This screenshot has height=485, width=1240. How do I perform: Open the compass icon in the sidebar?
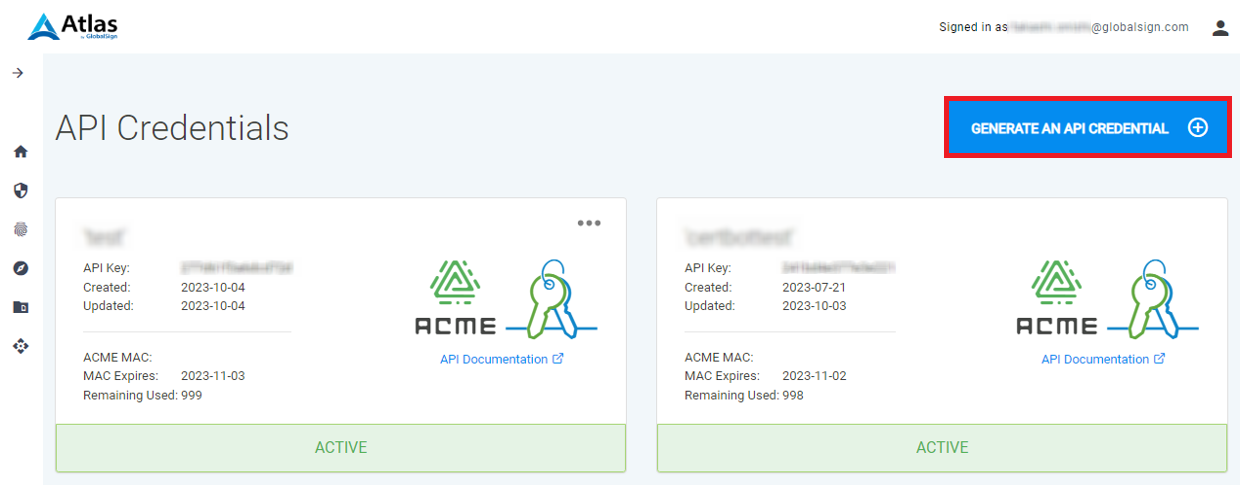(20, 268)
